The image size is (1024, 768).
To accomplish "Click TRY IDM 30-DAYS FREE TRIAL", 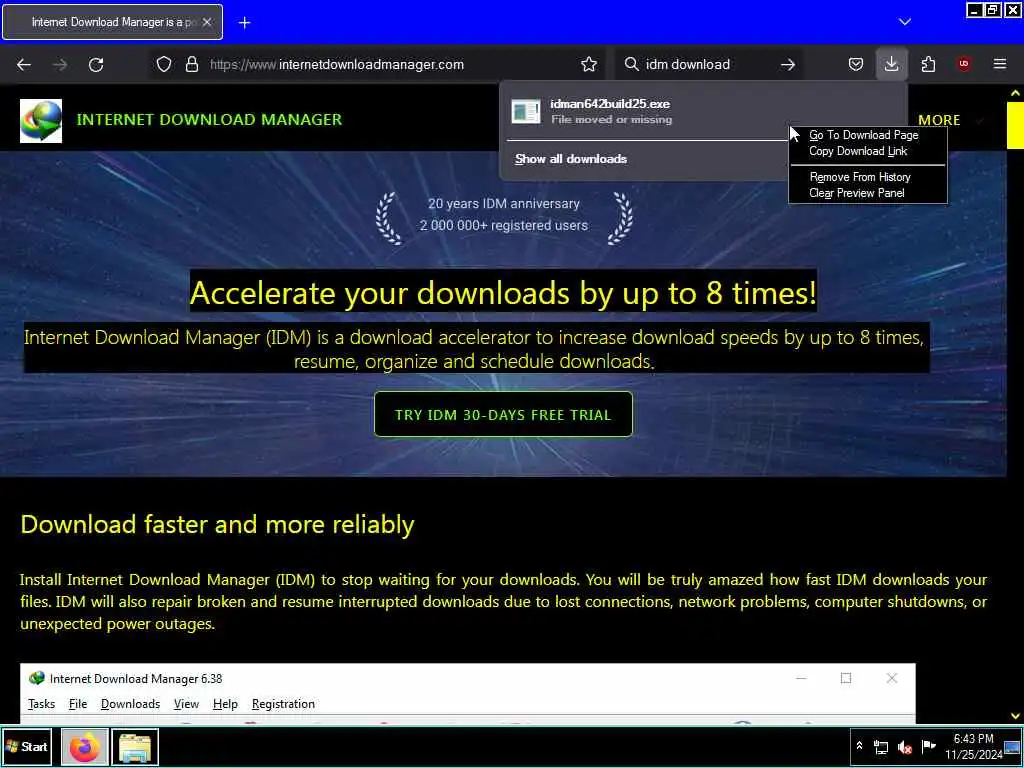I will (504, 414).
